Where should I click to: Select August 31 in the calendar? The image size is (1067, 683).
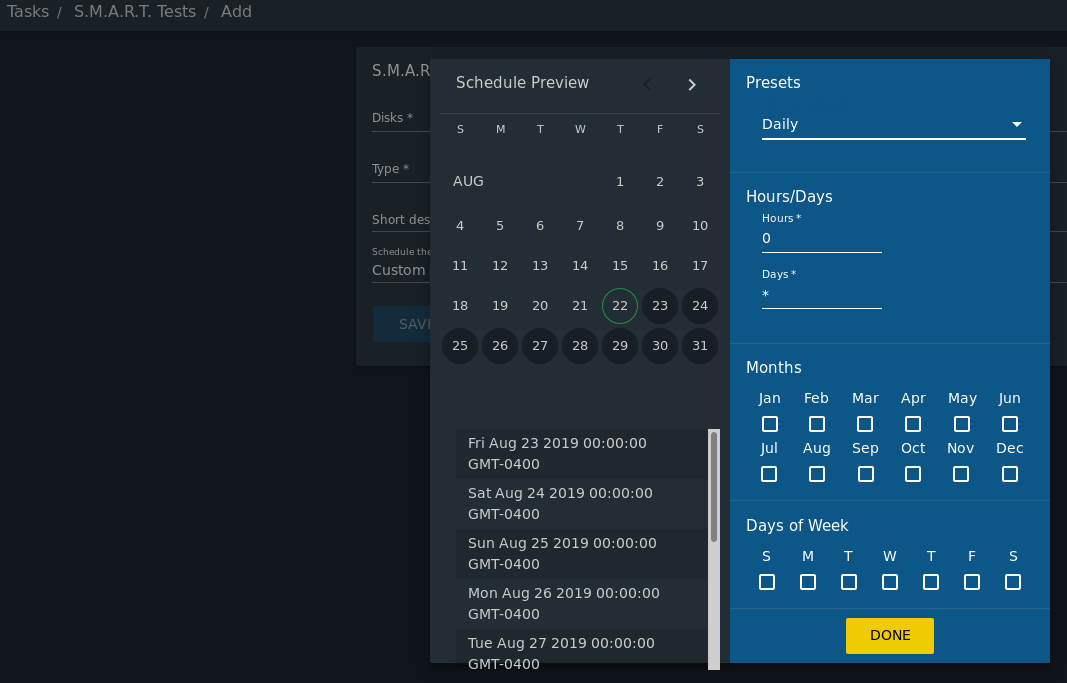click(x=700, y=346)
